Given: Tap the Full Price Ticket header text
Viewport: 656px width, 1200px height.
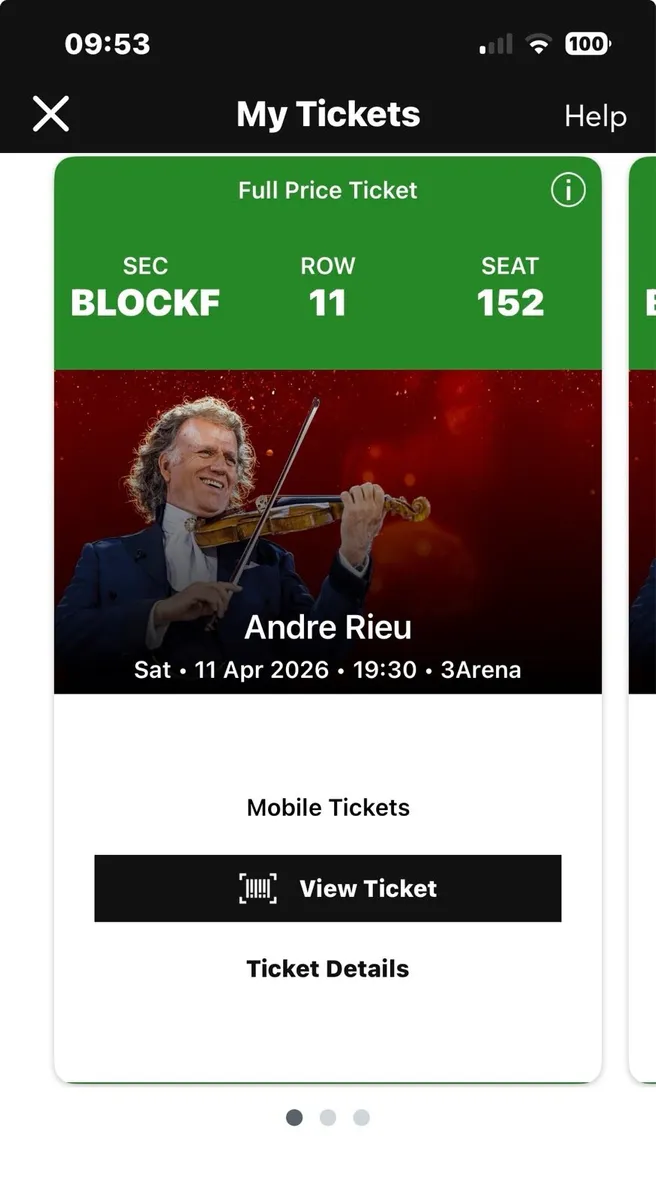Looking at the screenshot, I should click(328, 190).
